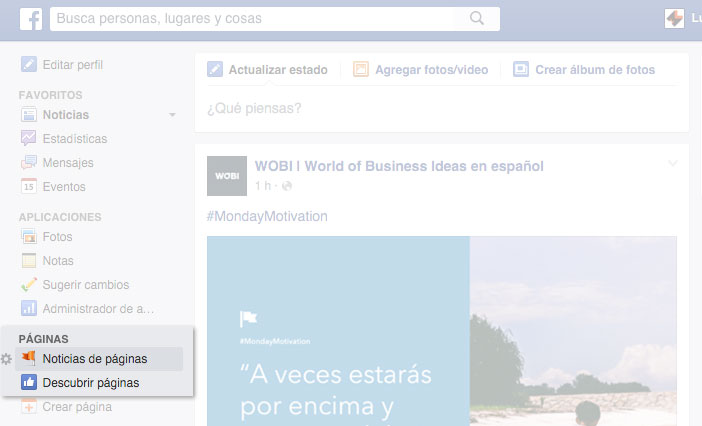Screen dimensions: 702x426
Task: Click the Estadísticas chart icon
Action: (29, 138)
